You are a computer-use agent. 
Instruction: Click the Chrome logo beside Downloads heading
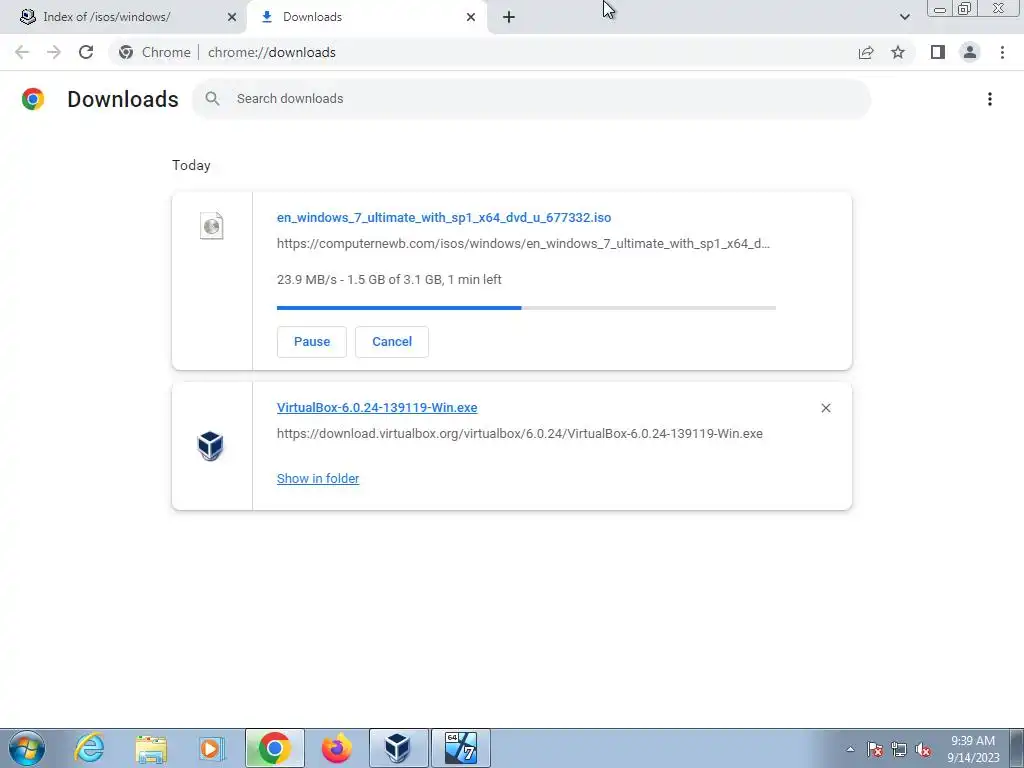click(x=33, y=99)
